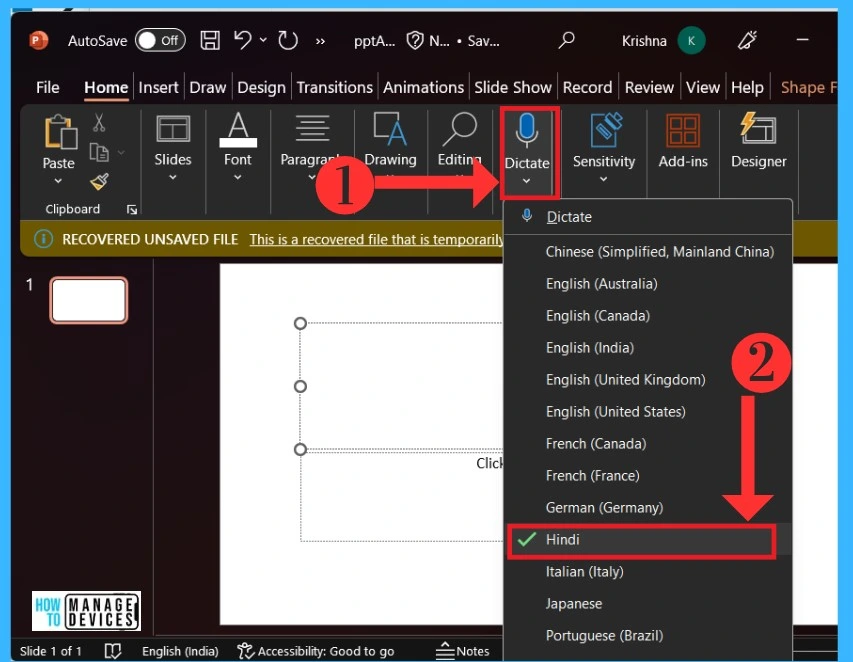
Task: Click the Cut scissors icon
Action: point(98,123)
